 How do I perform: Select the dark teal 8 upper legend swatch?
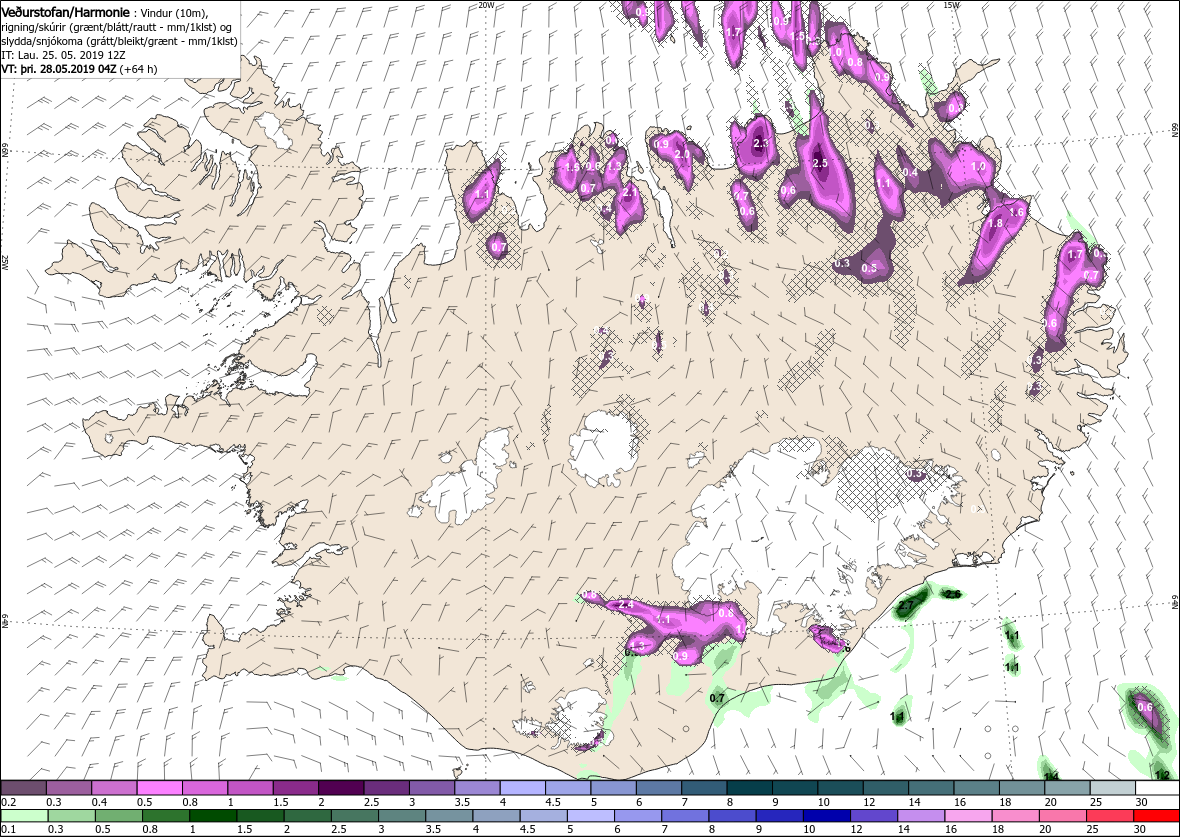tap(749, 789)
